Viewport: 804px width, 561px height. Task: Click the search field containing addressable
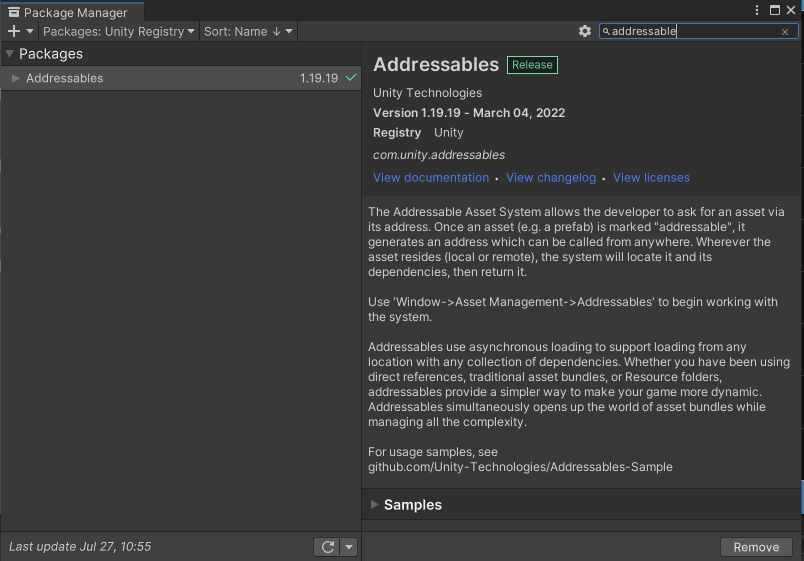point(698,31)
